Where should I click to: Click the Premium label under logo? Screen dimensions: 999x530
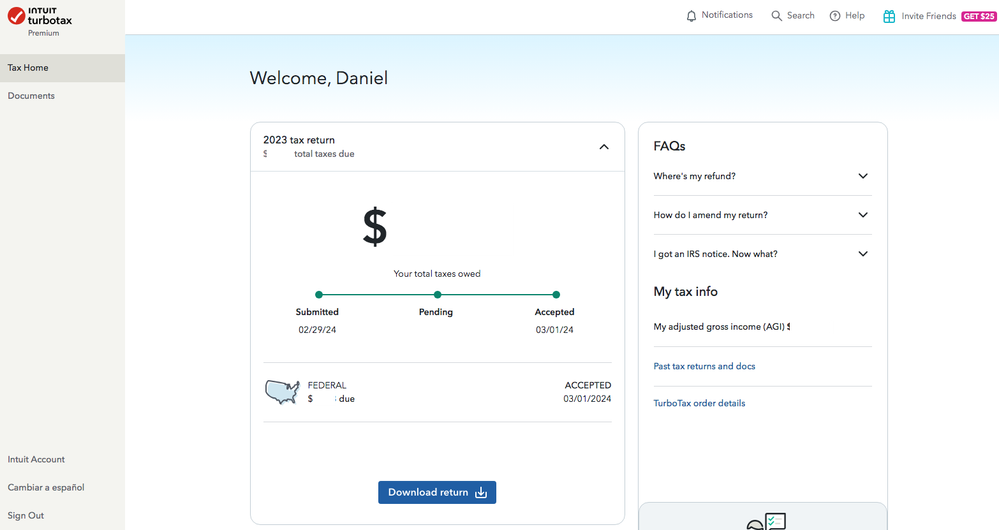point(43,33)
